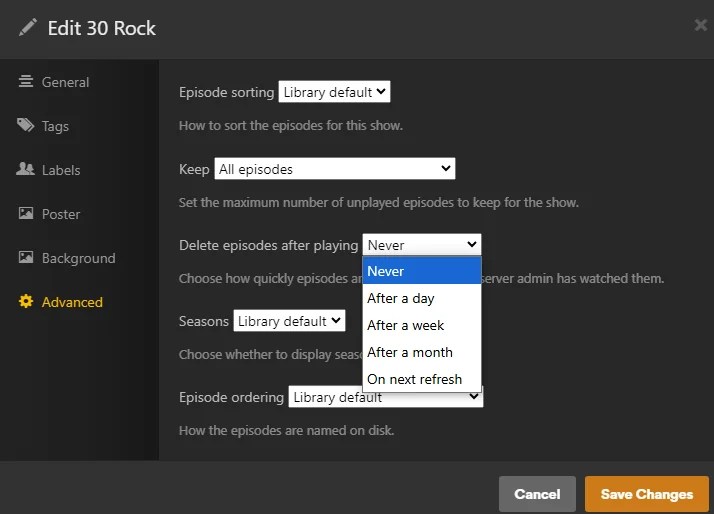Click the 'Choose whether to display' description

(270, 355)
